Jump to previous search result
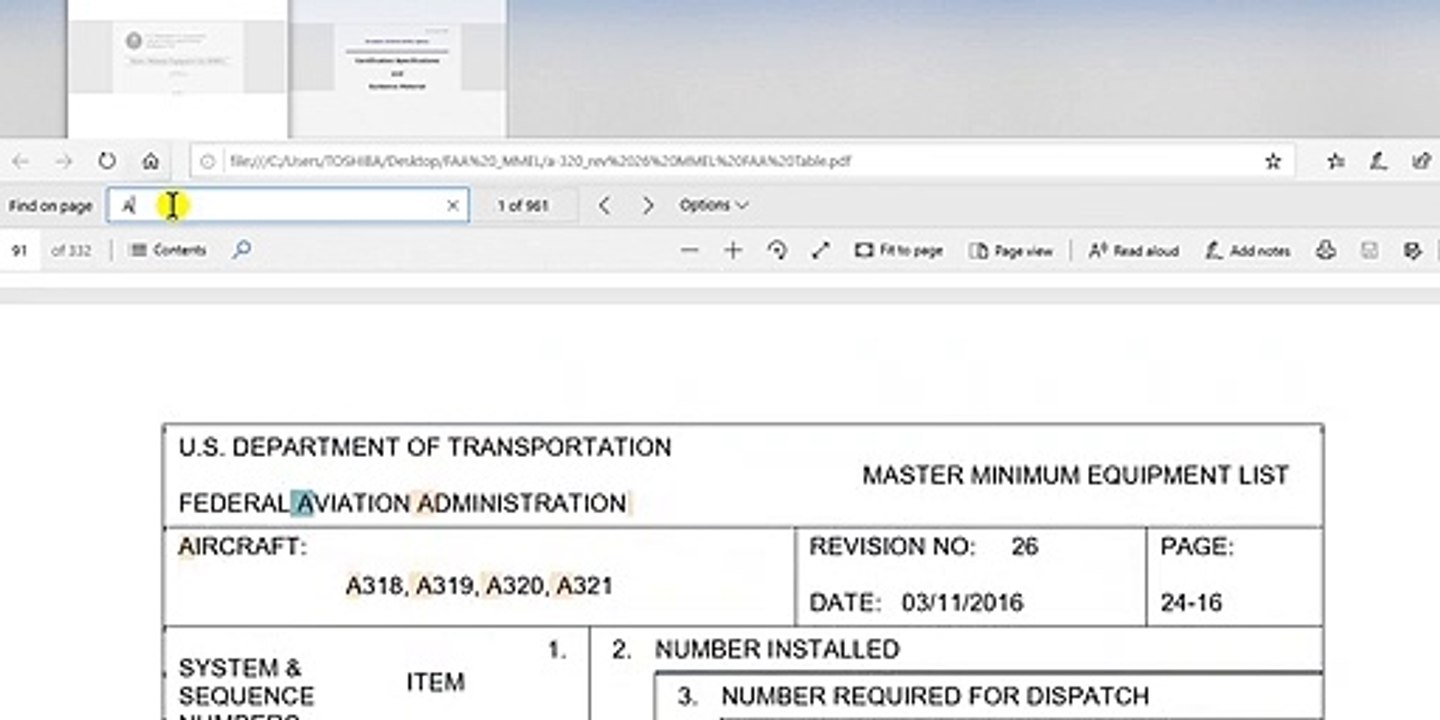Viewport: 1440px width, 720px height. [x=604, y=205]
